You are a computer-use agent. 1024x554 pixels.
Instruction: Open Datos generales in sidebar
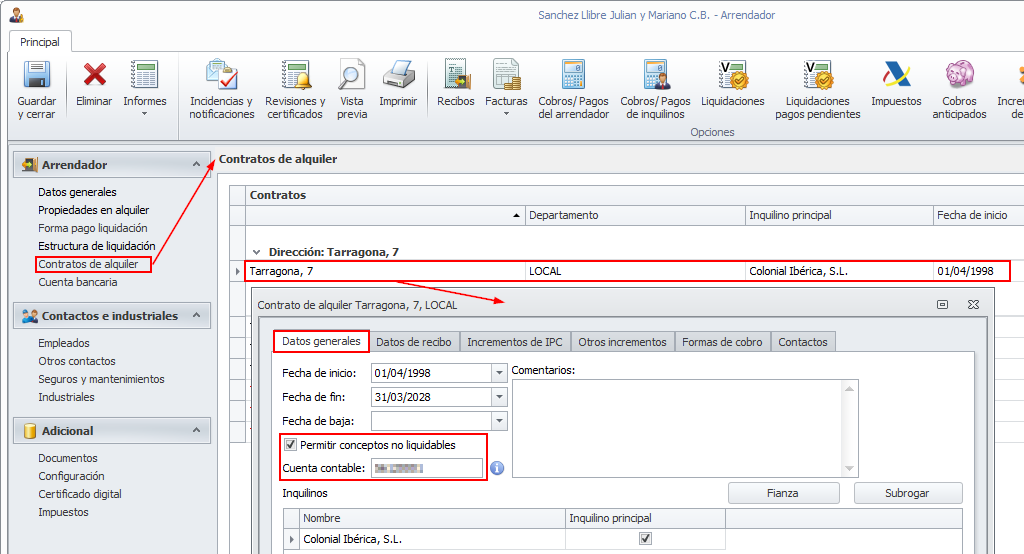click(77, 192)
